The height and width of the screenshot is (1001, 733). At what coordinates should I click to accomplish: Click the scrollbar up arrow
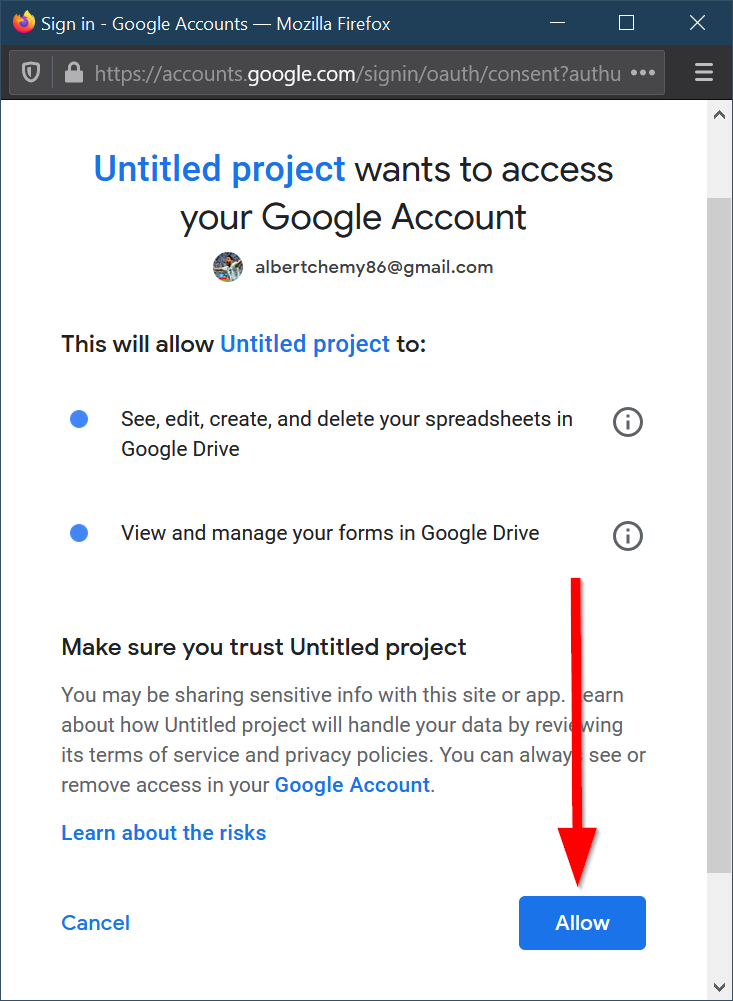point(719,116)
